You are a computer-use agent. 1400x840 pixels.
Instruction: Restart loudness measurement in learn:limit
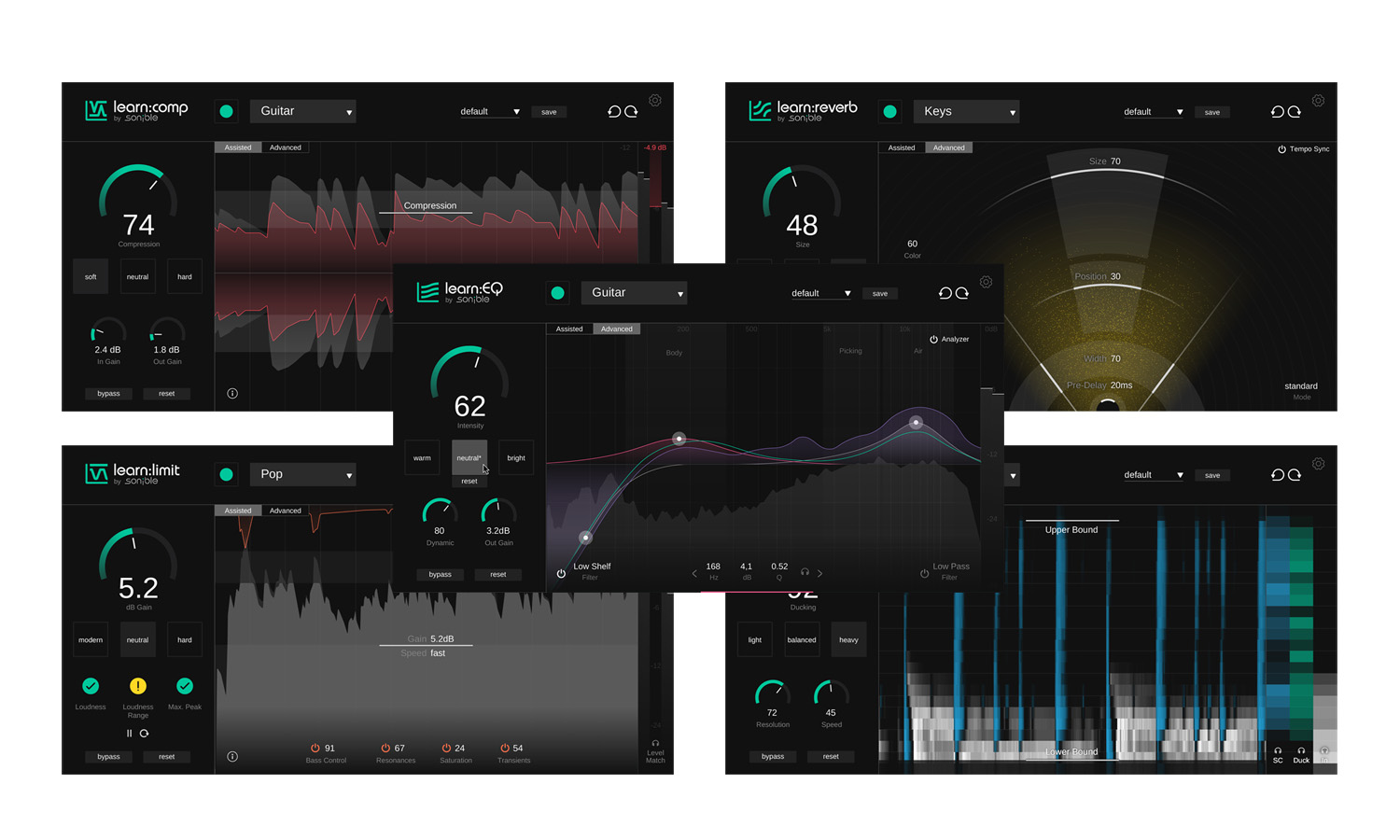click(145, 734)
